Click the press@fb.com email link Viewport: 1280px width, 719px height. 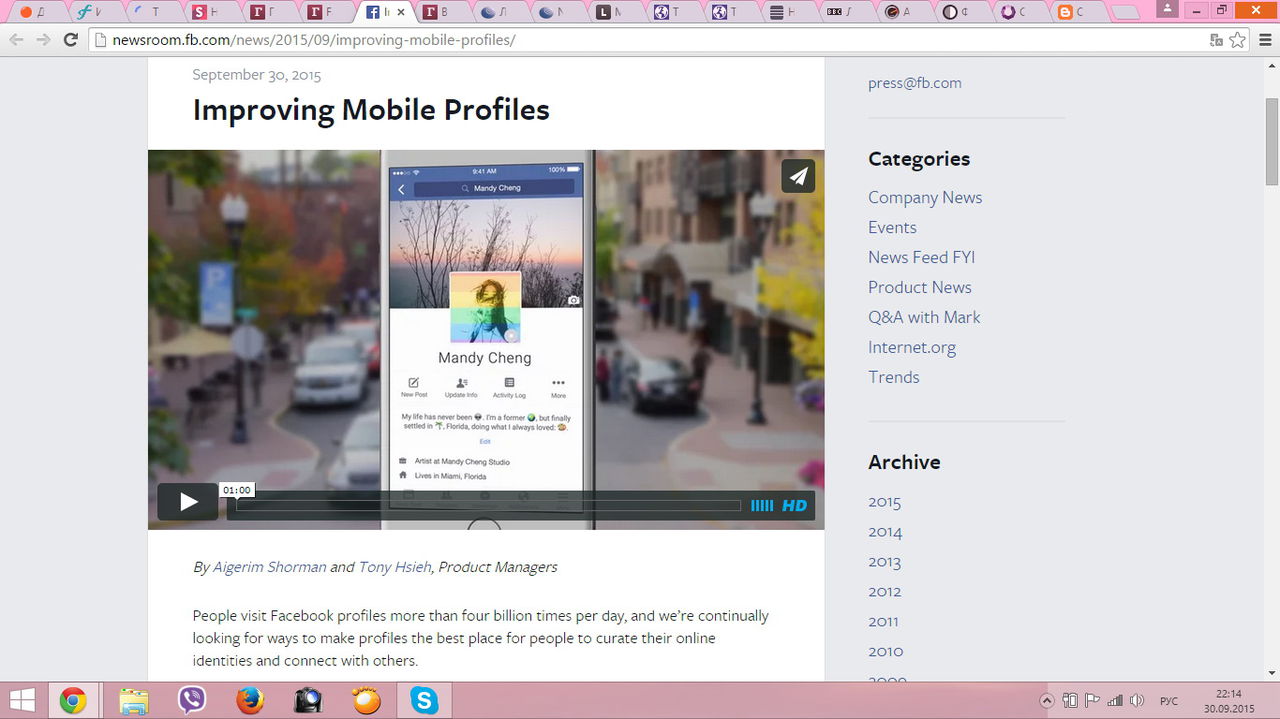pyautogui.click(x=915, y=83)
